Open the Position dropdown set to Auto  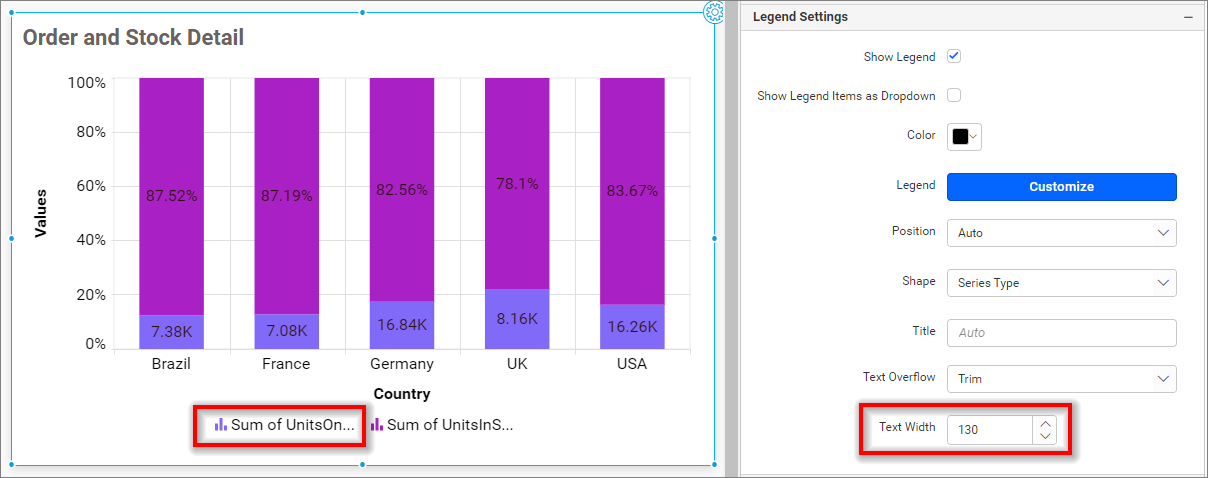point(1062,233)
